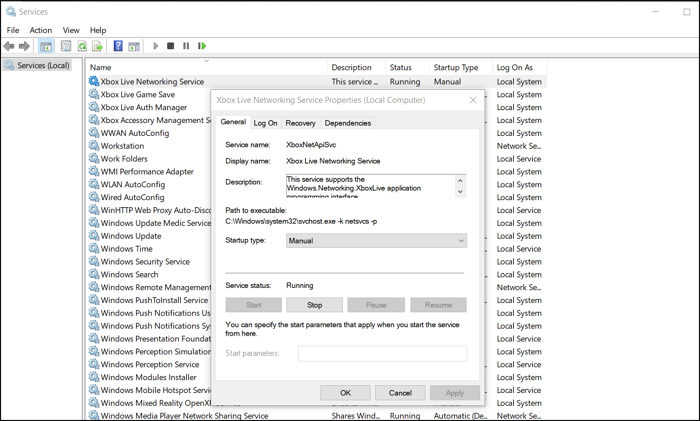Click the description box scroll down arrow

460,192
